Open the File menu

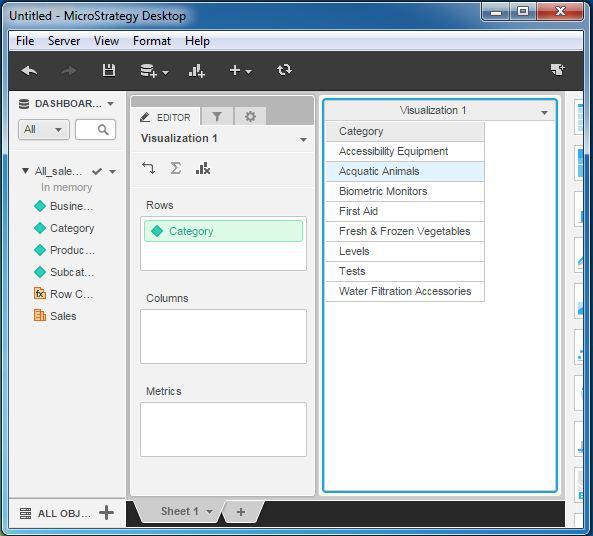pos(25,41)
